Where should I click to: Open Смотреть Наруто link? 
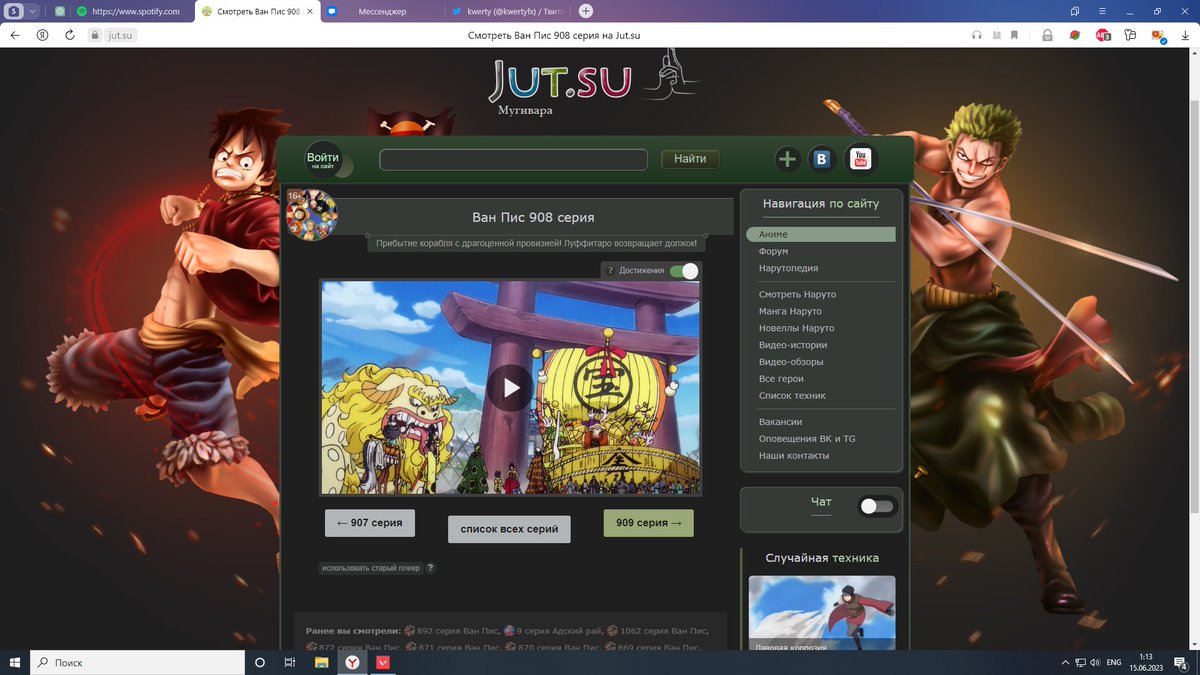797,294
